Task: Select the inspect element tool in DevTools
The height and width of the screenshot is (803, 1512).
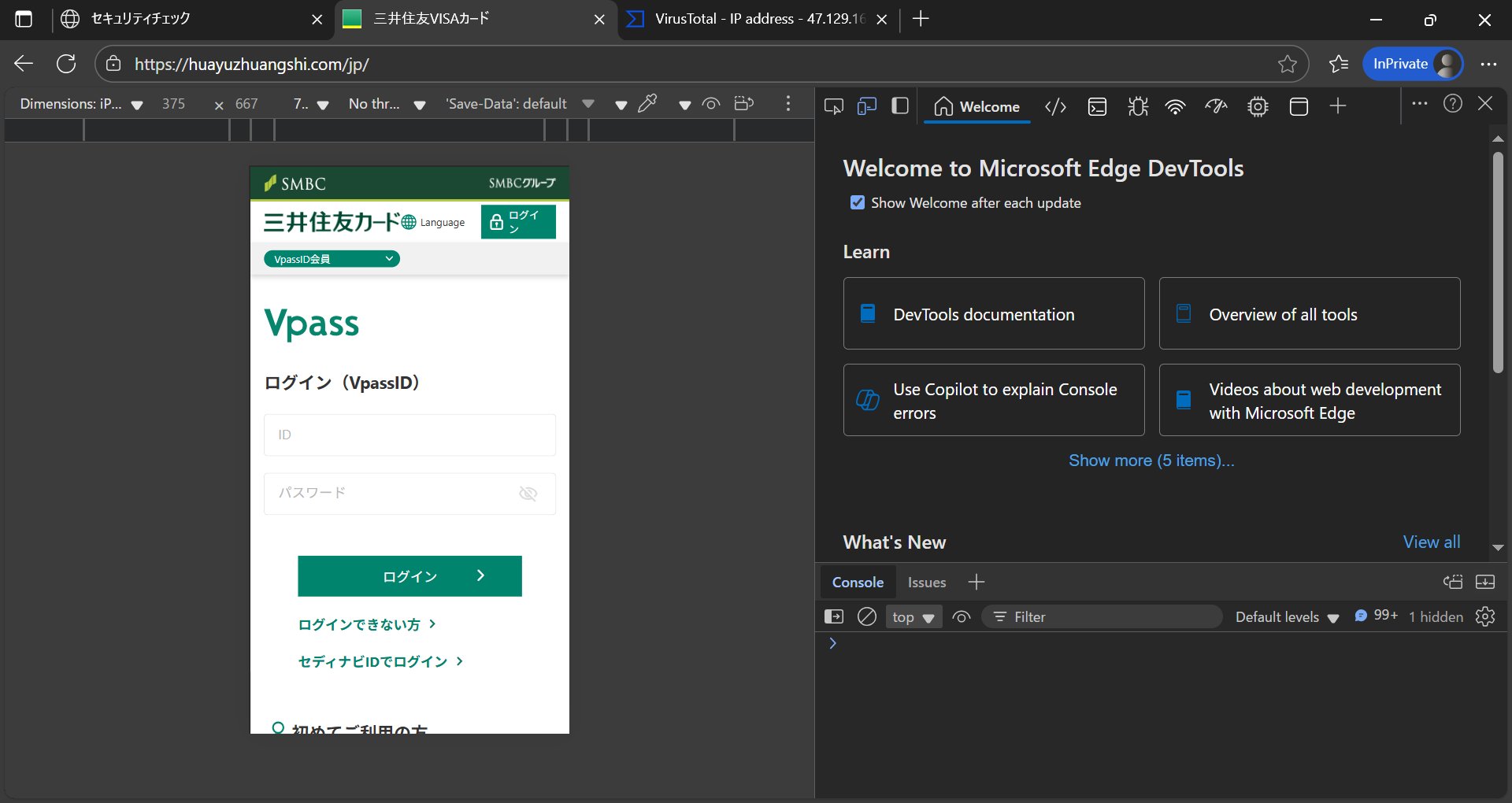Action: (x=833, y=106)
